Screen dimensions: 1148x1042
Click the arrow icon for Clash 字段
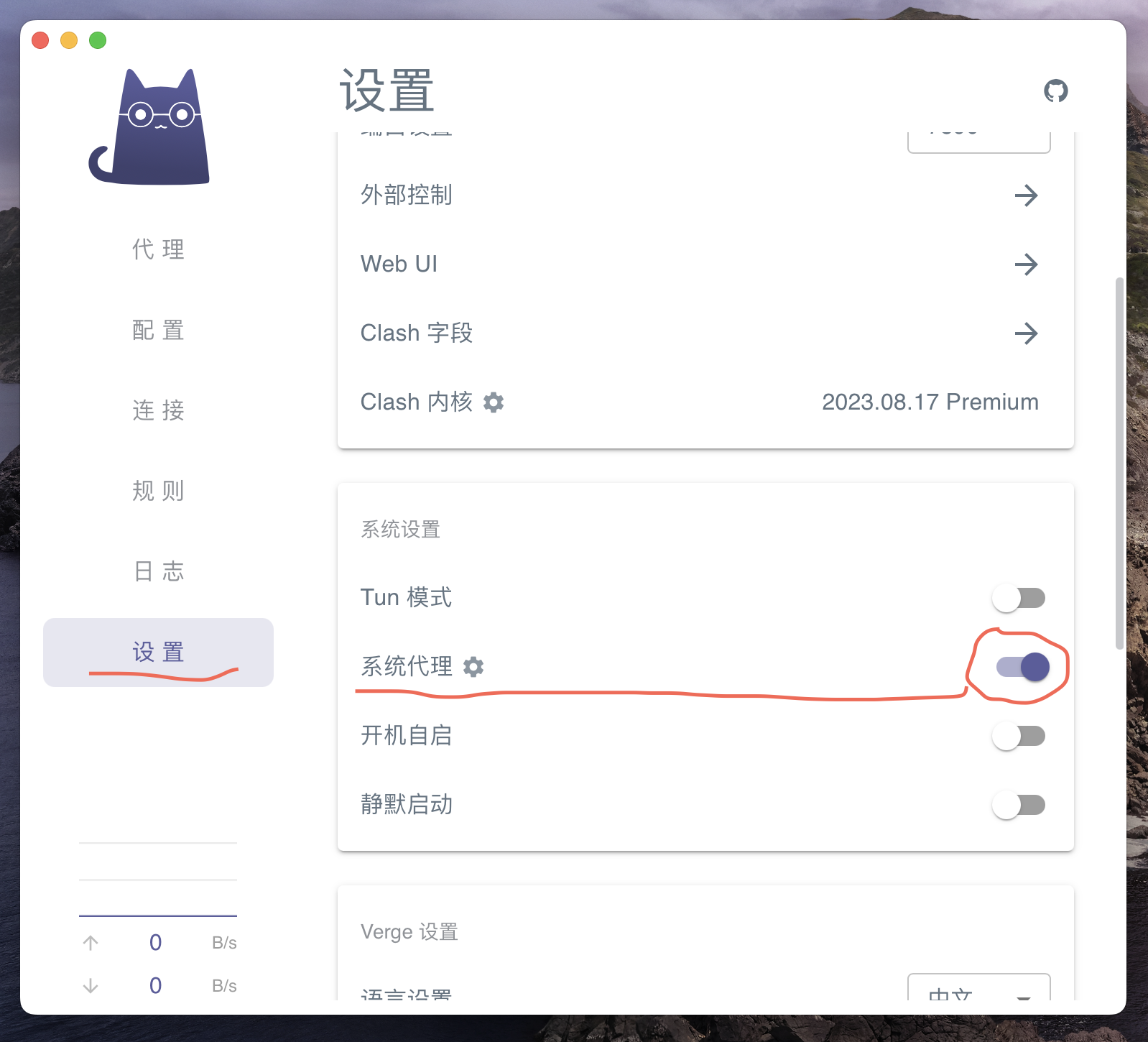click(x=1026, y=333)
